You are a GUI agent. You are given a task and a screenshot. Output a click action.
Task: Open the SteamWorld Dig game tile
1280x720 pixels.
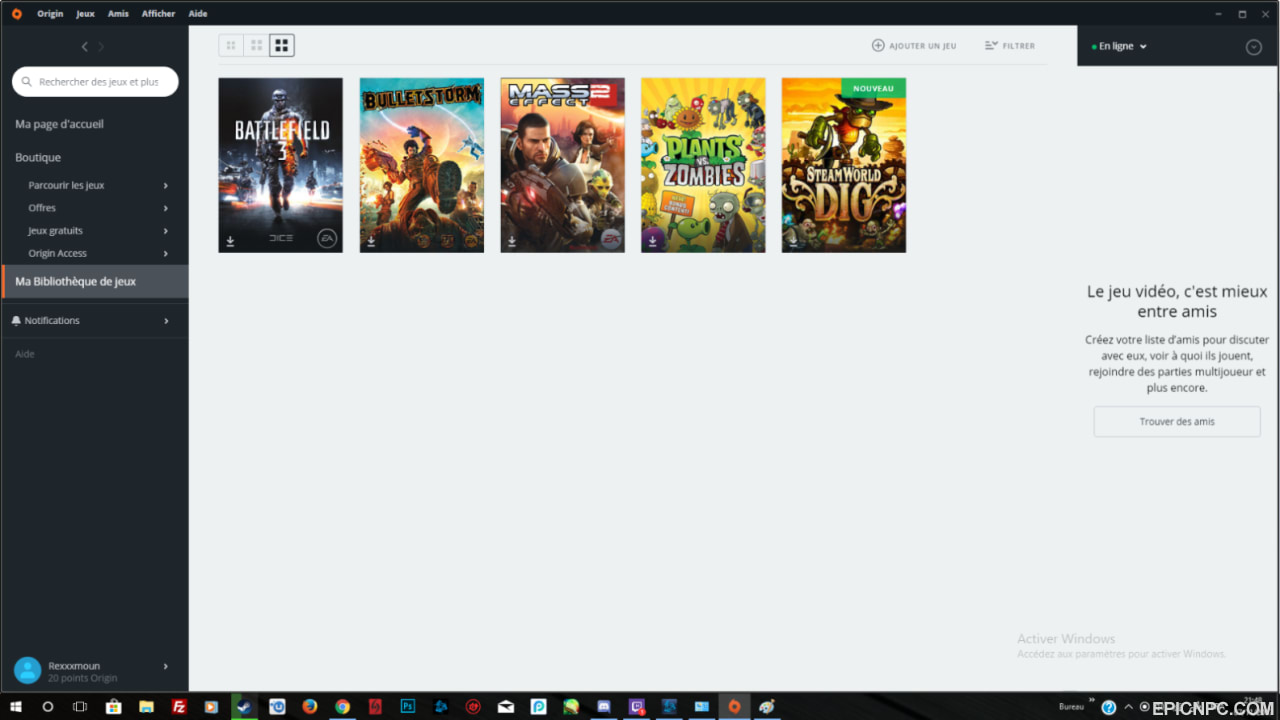844,165
